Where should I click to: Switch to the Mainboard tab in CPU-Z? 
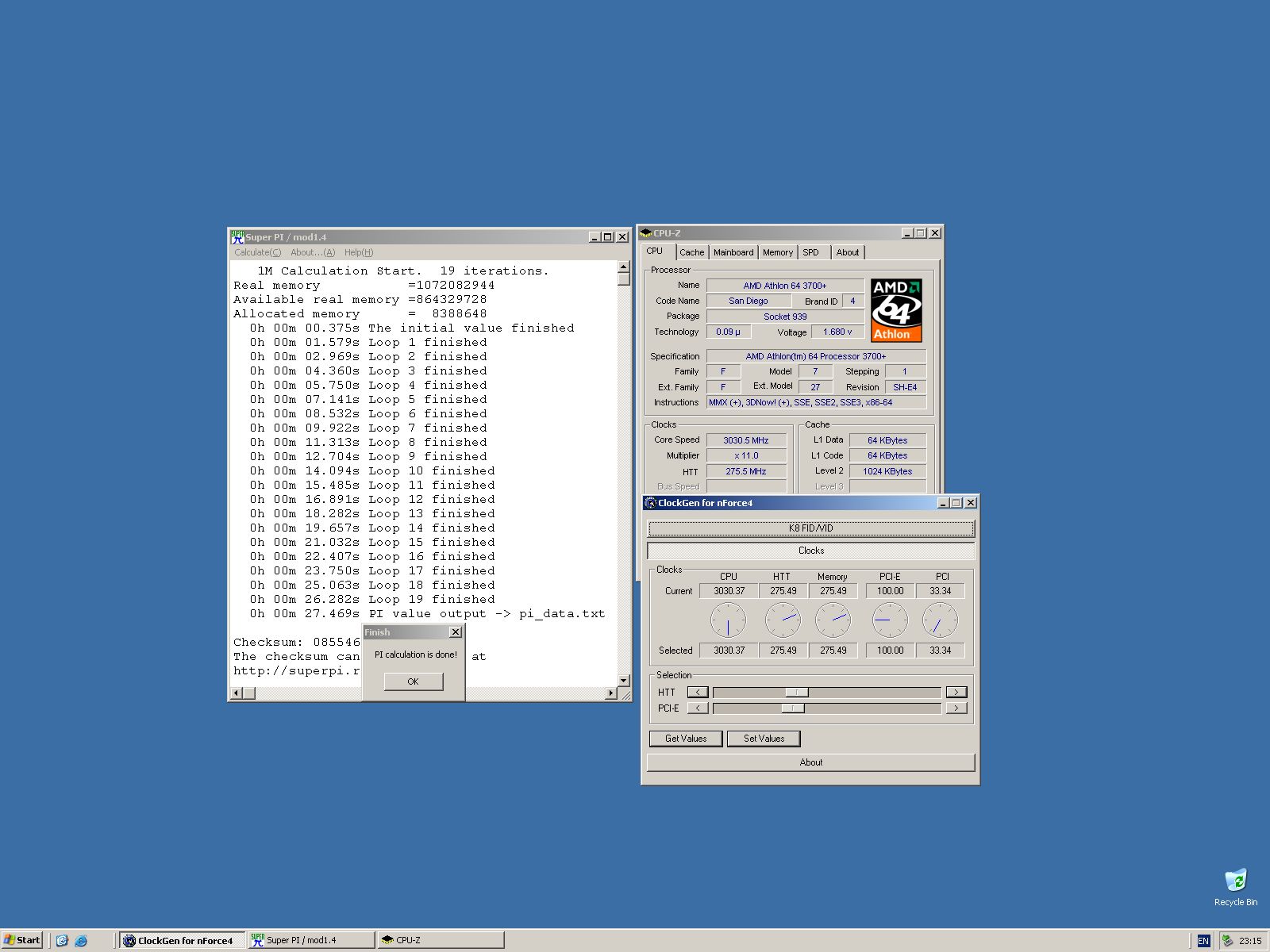(x=733, y=252)
